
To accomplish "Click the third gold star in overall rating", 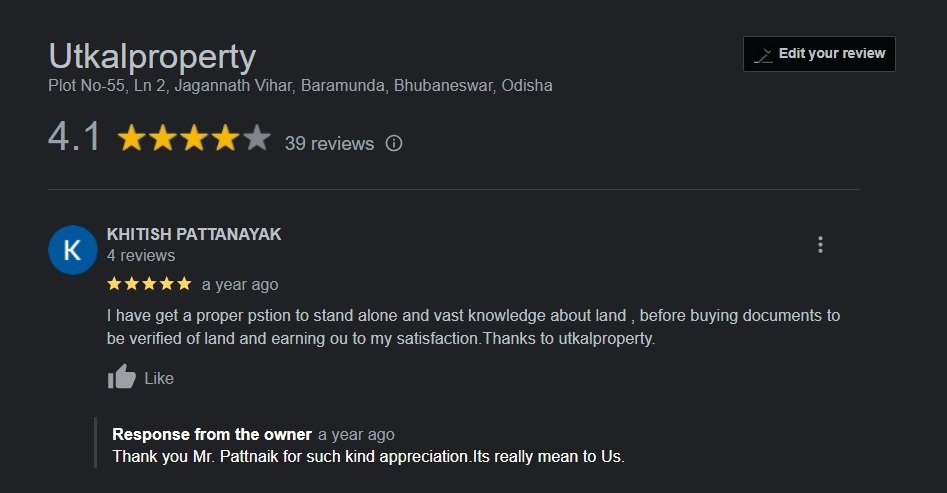I will tap(194, 138).
